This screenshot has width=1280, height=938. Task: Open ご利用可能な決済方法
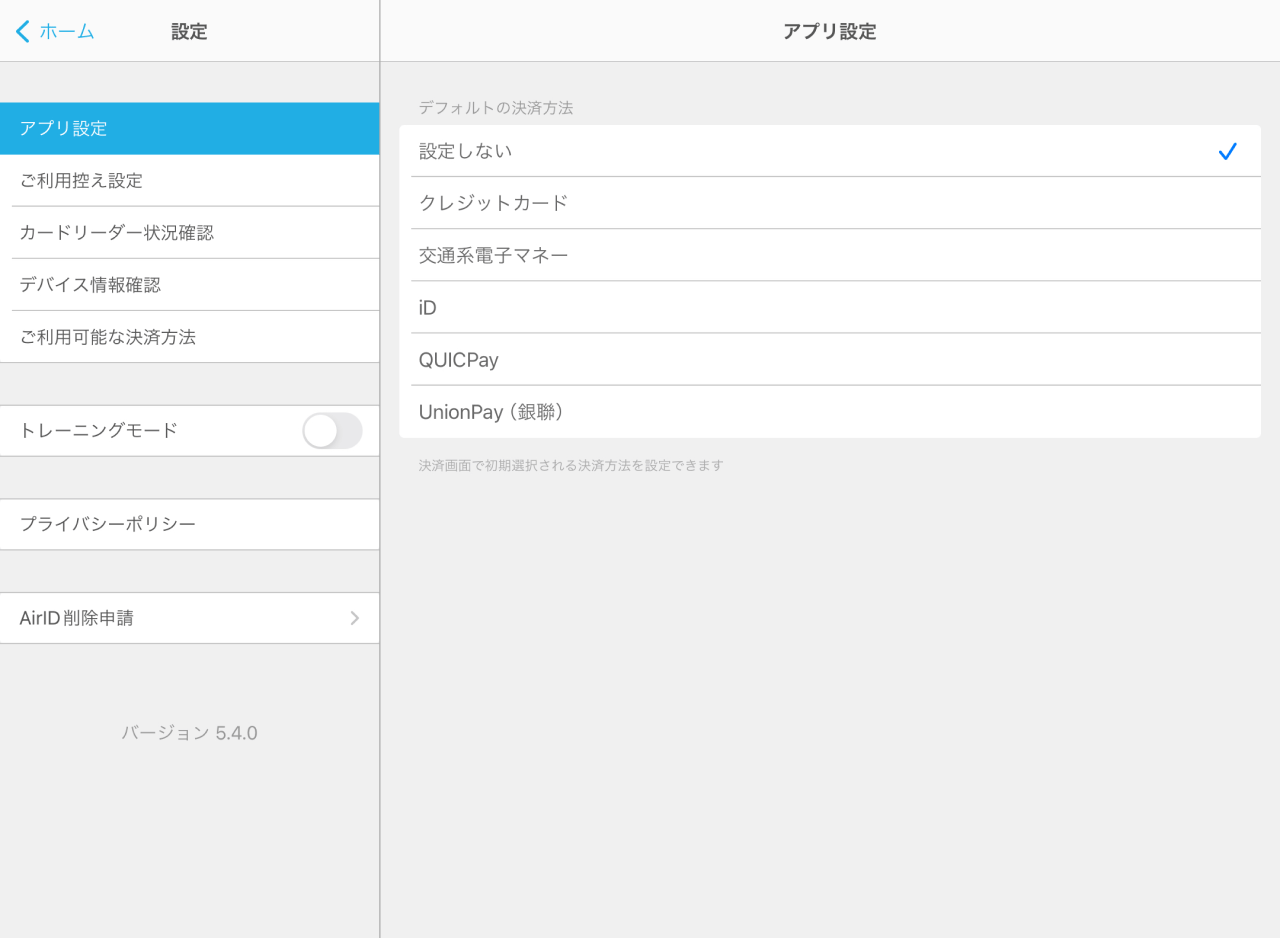pyautogui.click(x=190, y=337)
